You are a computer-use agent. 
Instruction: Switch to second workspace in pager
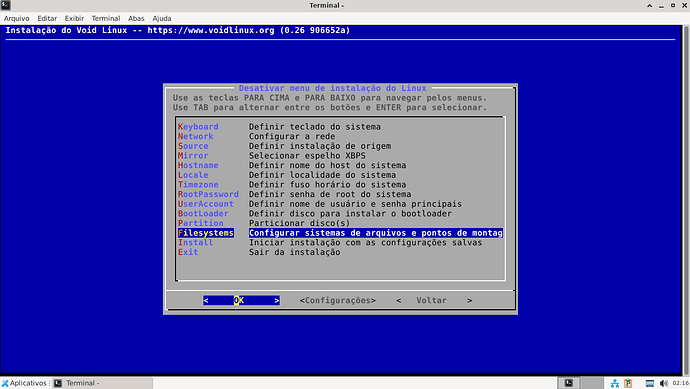[592, 383]
